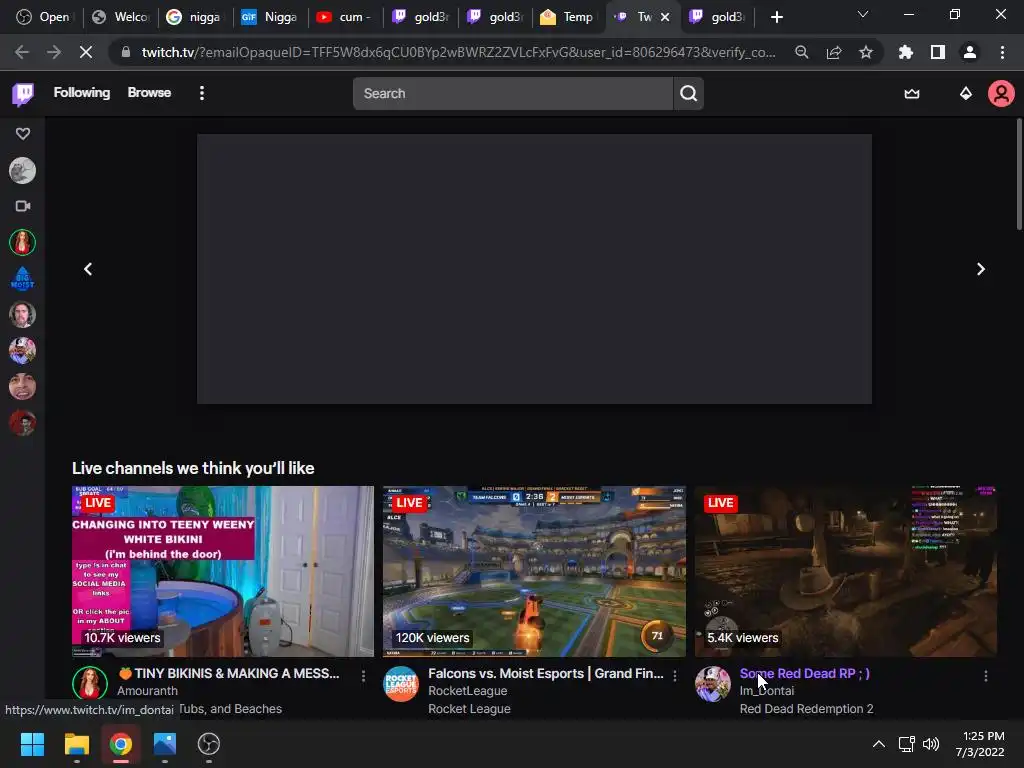Open Chrome three-dot menu

1002,52
